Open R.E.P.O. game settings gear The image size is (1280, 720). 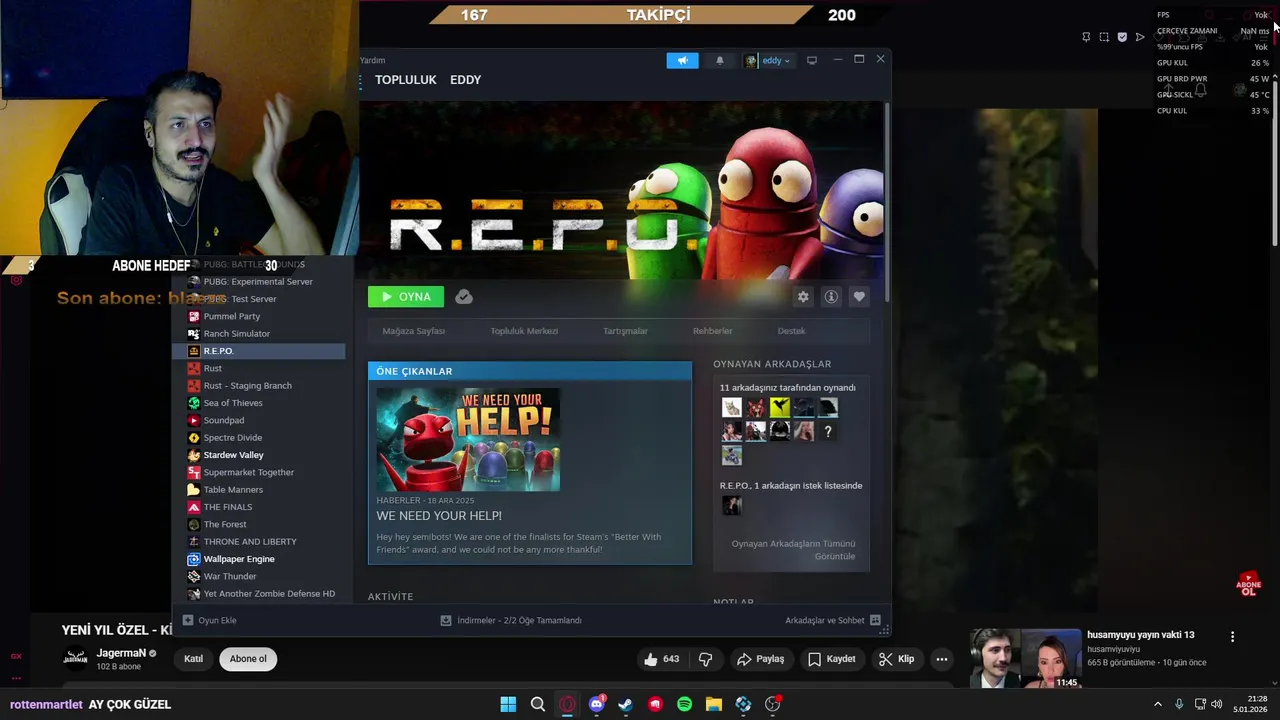803,296
